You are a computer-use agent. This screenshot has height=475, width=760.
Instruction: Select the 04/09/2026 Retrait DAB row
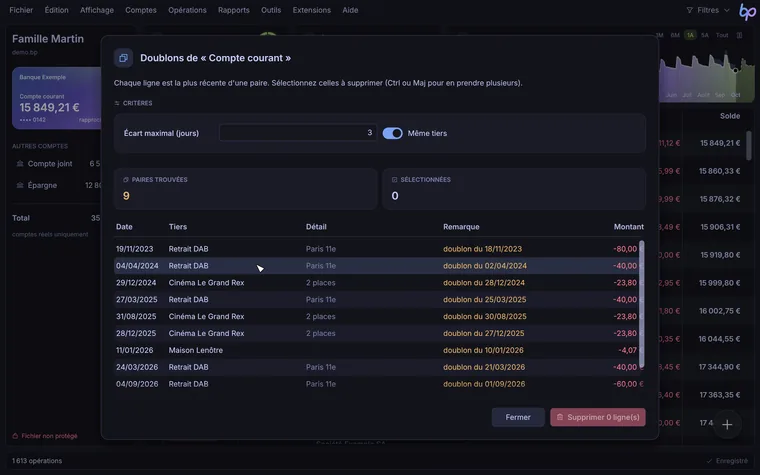(379, 384)
